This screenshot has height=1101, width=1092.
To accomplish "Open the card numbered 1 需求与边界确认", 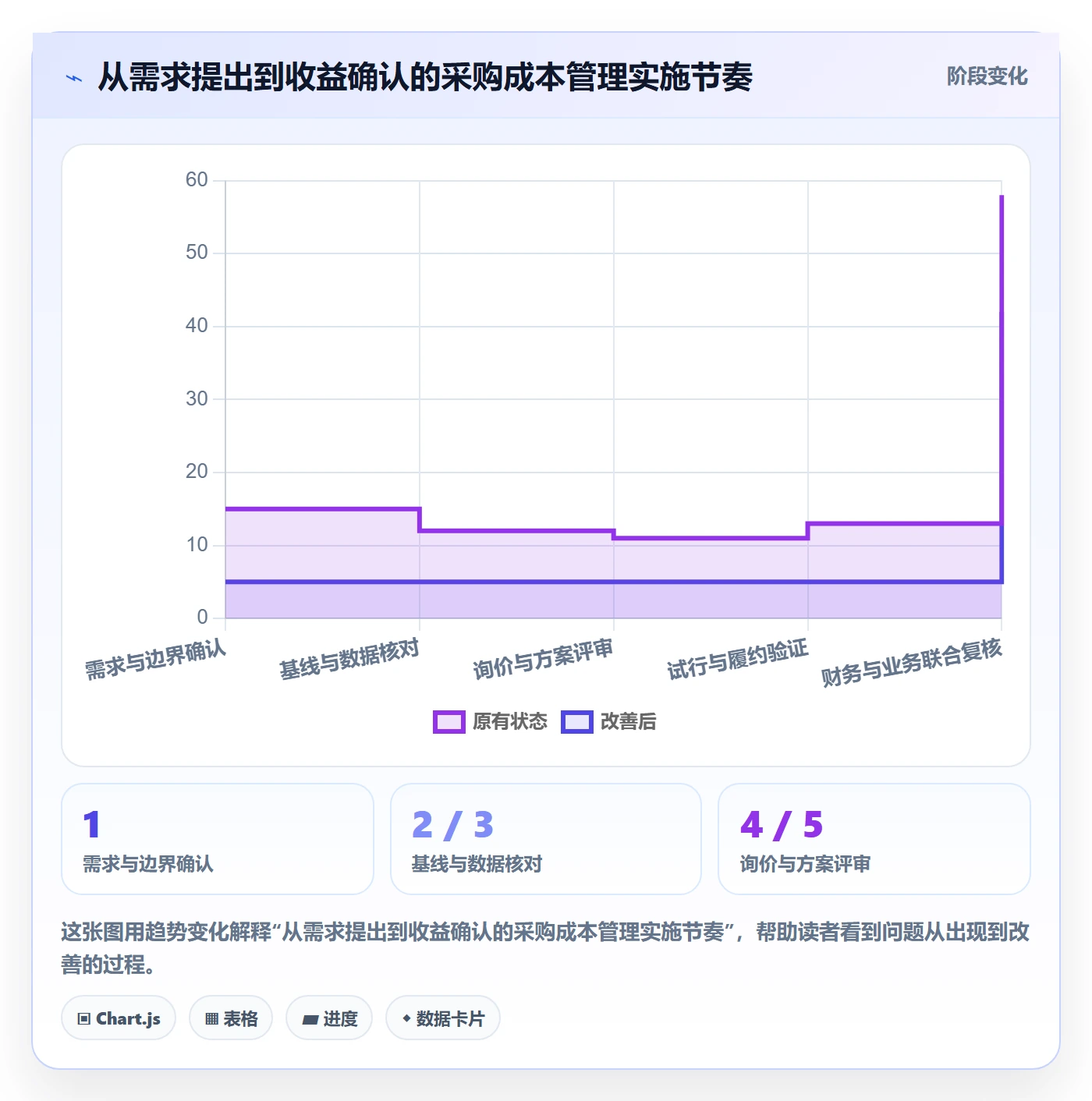I will point(218,839).
